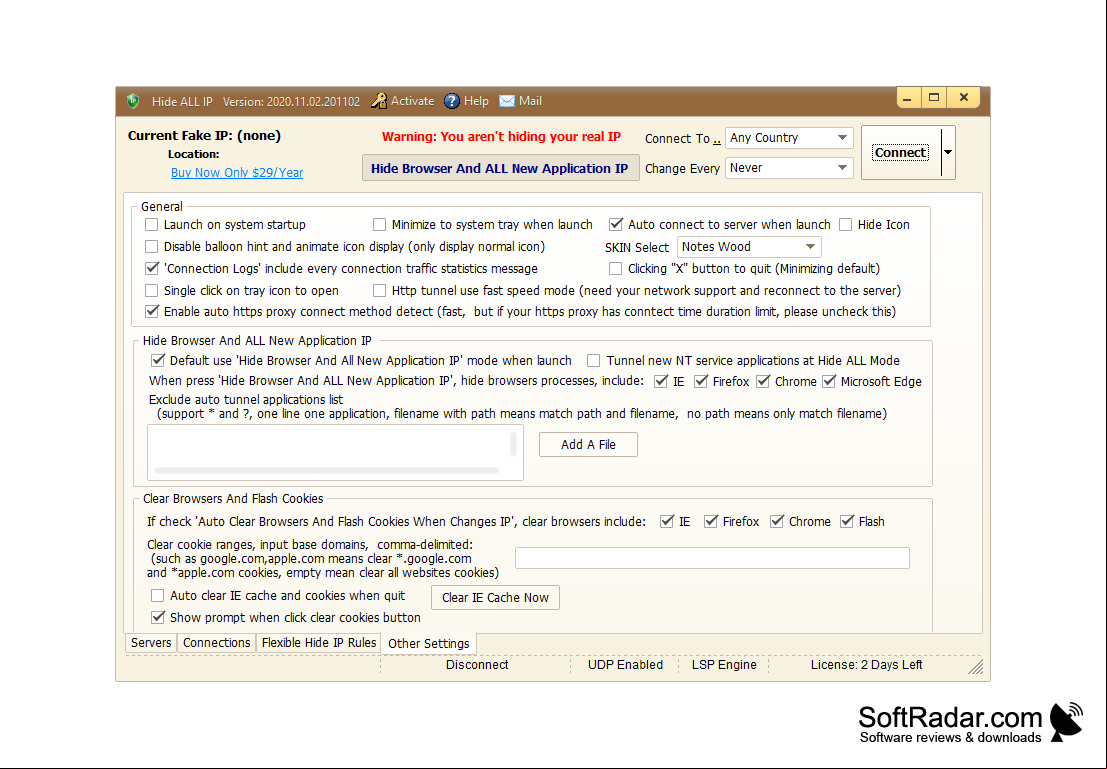Image resolution: width=1107 pixels, height=769 pixels.
Task: Enable Http tunnel fast speed mode
Action: point(379,290)
